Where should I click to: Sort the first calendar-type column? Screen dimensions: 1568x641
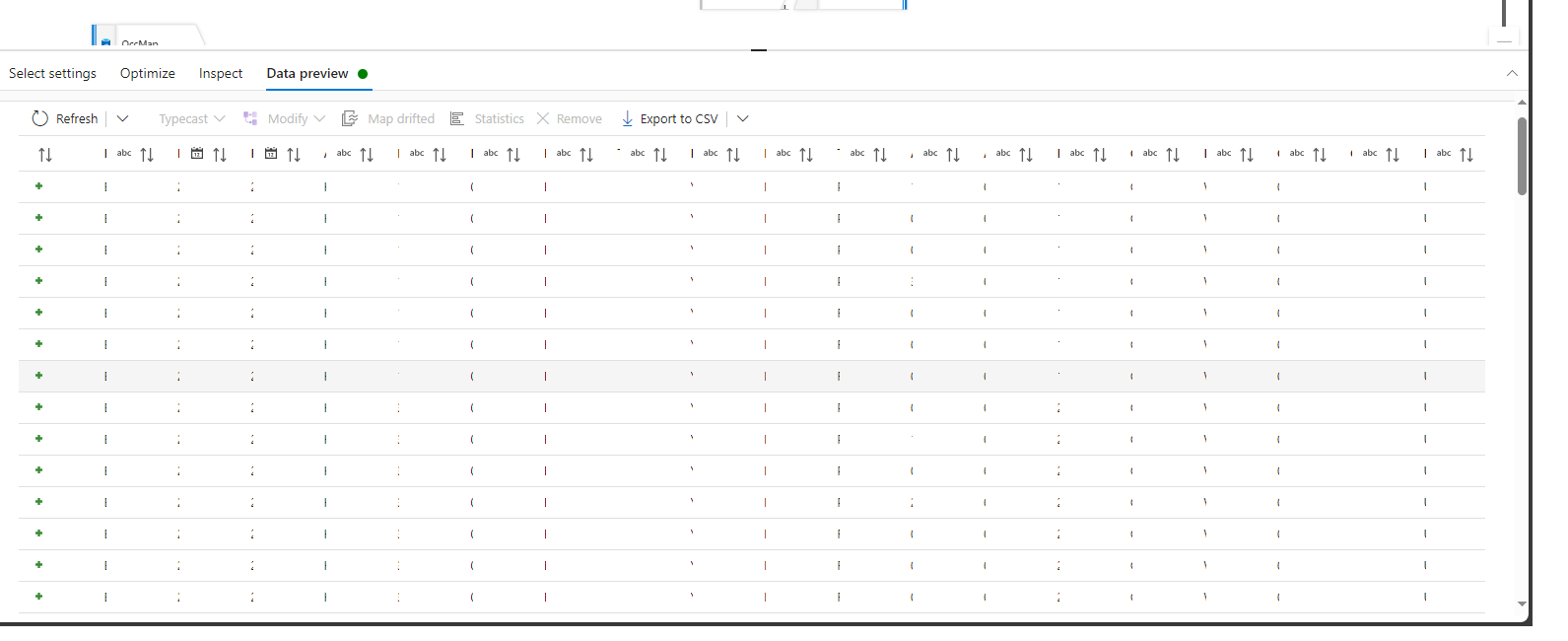click(x=220, y=155)
